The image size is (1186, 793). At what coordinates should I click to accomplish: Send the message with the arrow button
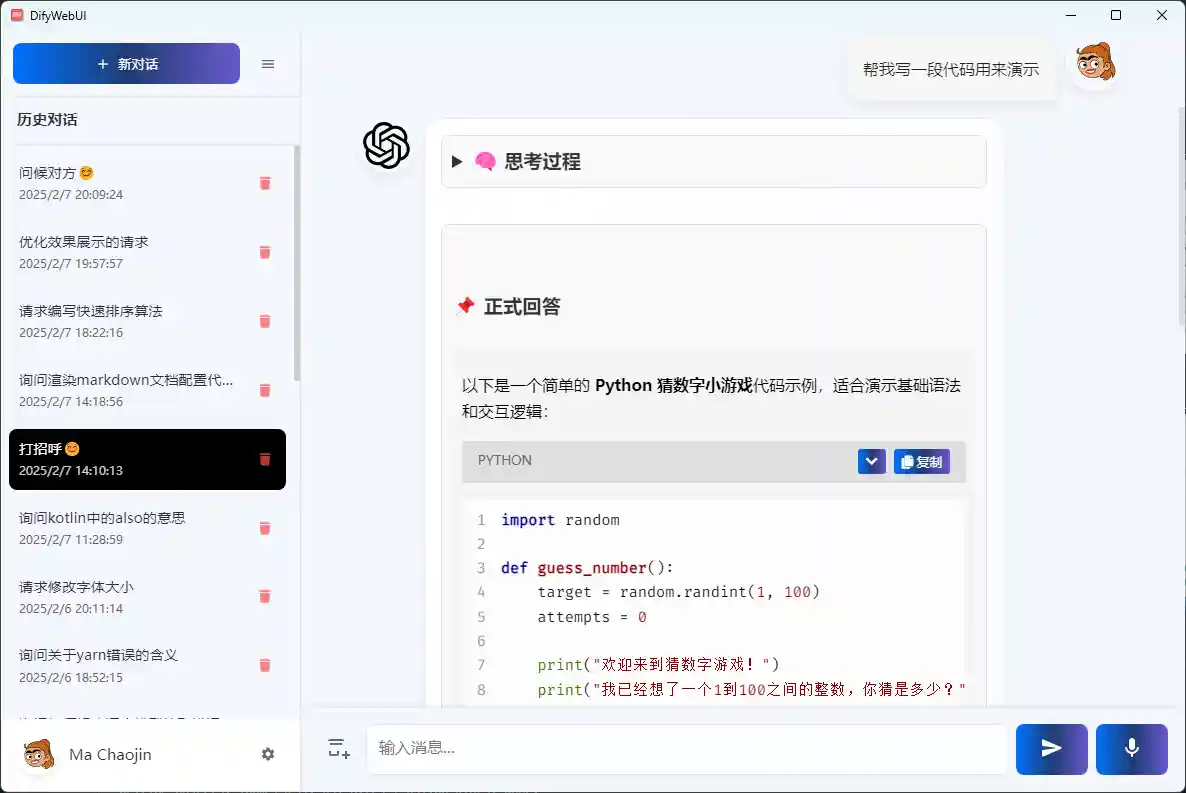click(x=1051, y=749)
